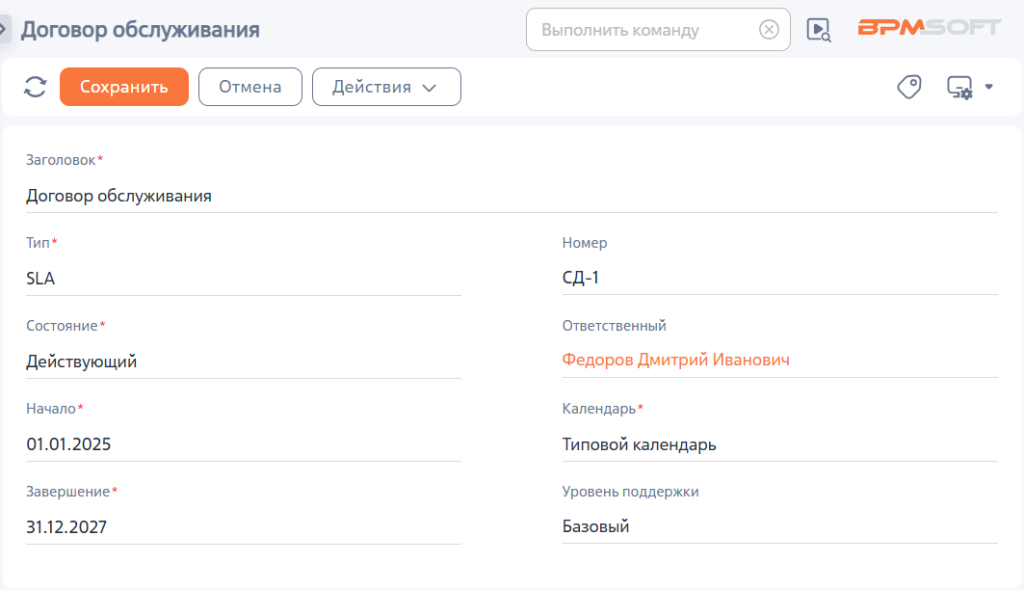Expand the view settings dropdown caret
Image resolution: width=1024 pixels, height=590 pixels.
(989, 87)
